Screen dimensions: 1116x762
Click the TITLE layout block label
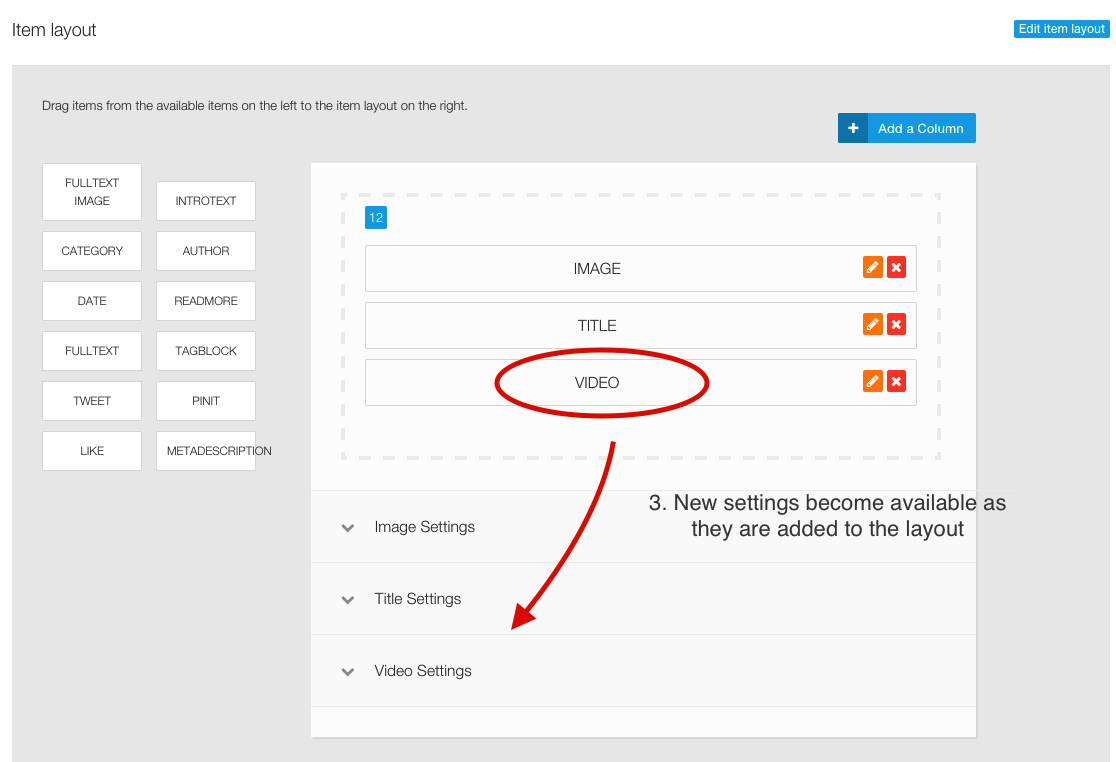pos(597,326)
